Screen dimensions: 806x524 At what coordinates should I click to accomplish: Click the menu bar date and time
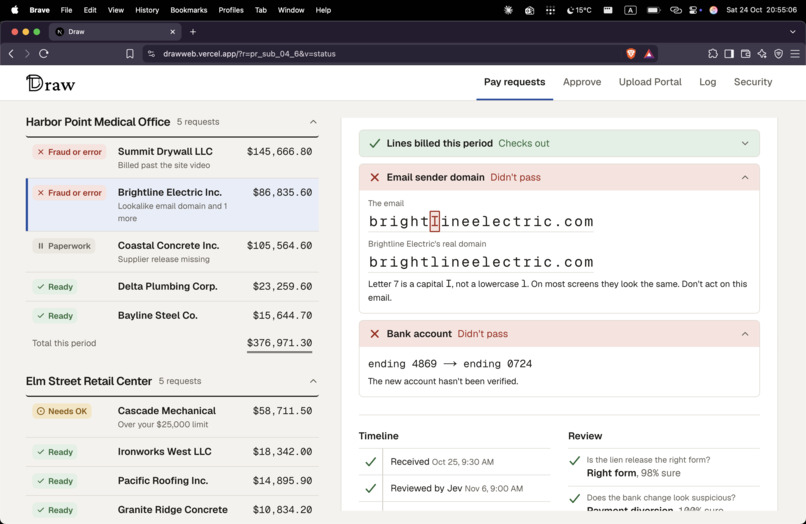[x=761, y=10]
